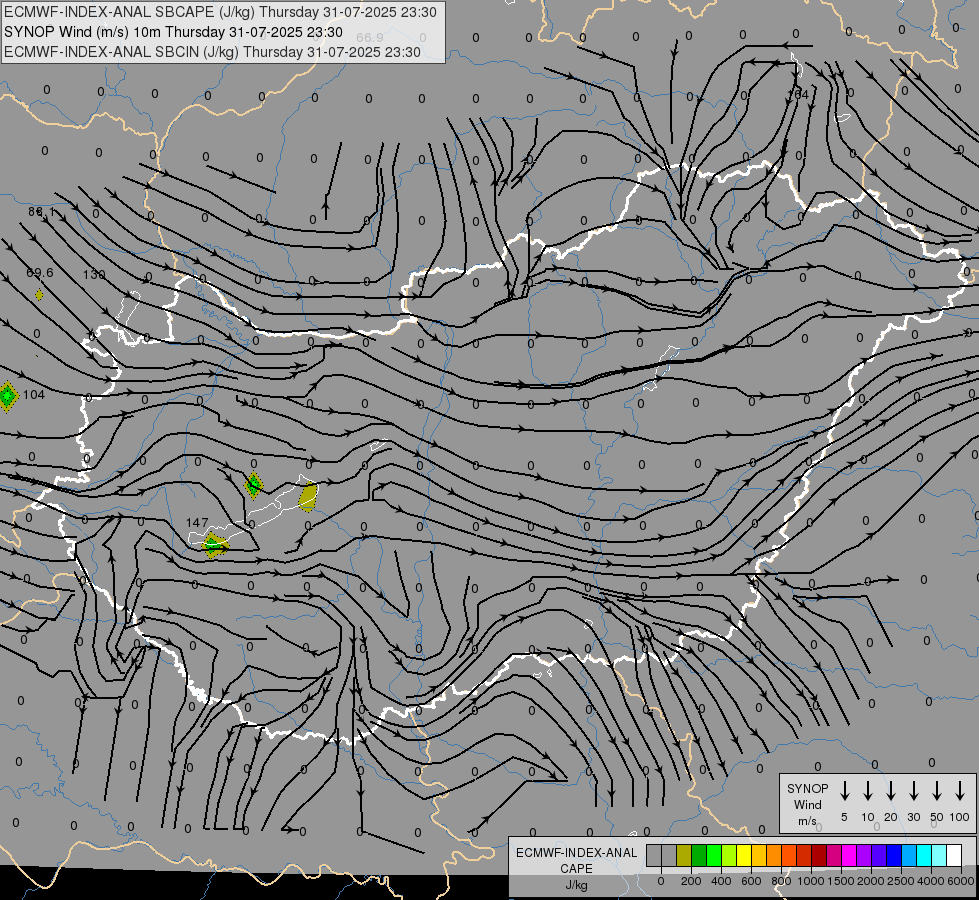Click the 164 value label on the map
Screen dimensions: 979x900
[x=797, y=94]
